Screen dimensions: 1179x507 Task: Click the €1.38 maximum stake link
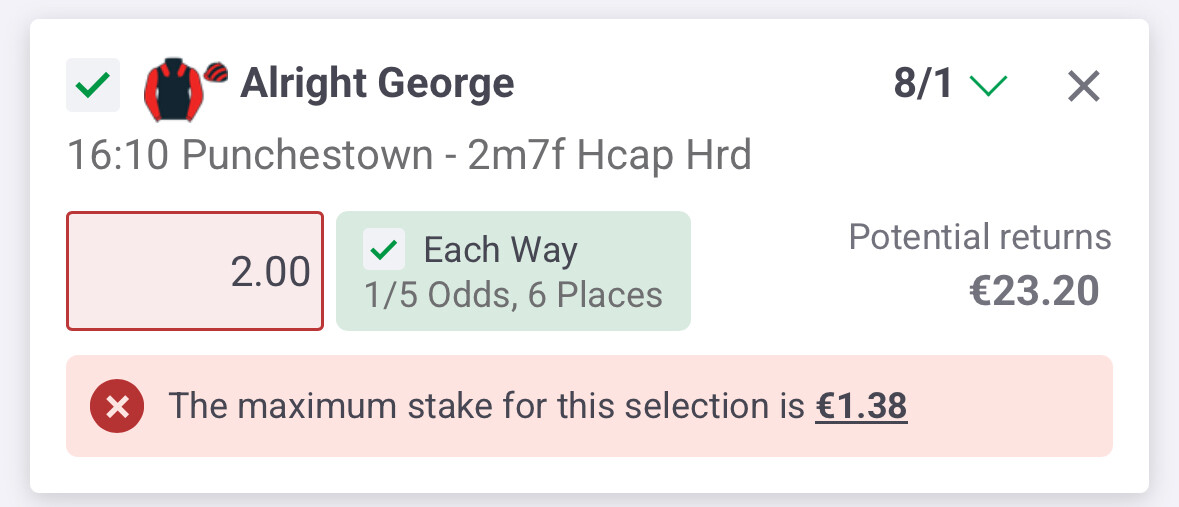click(861, 406)
